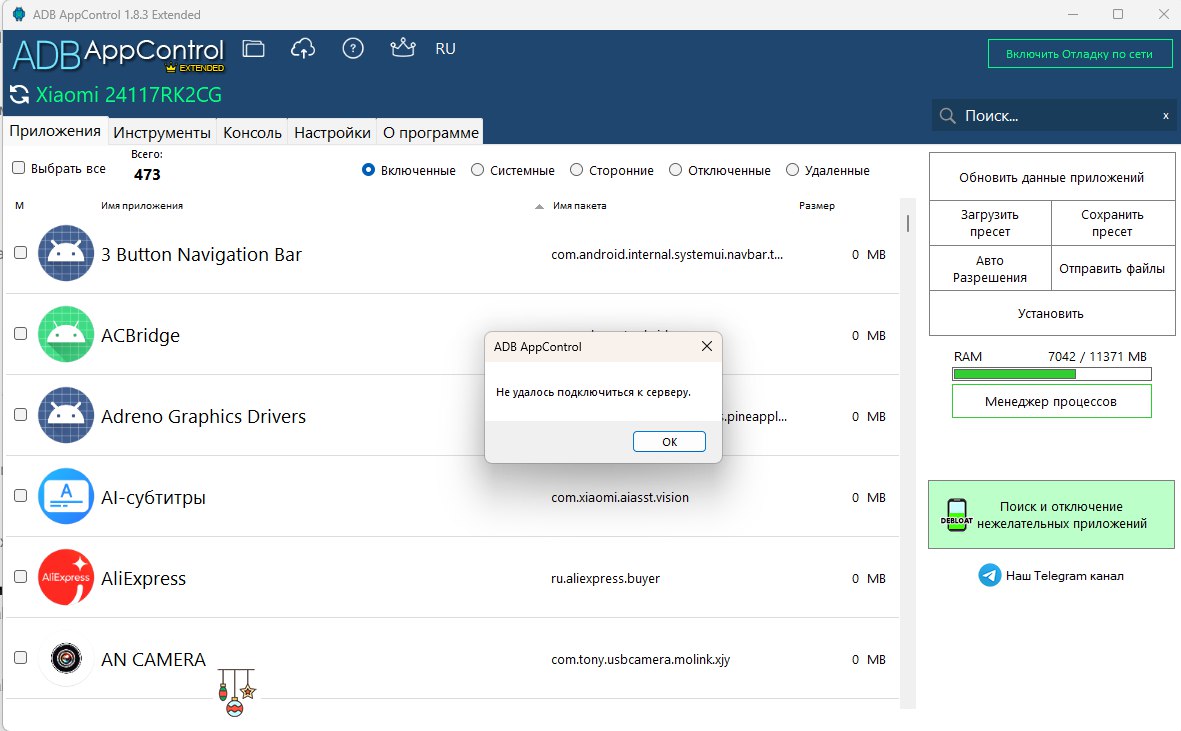
Task: Click package name com.tony.usbcamera.molink.xjy
Action: [640, 659]
